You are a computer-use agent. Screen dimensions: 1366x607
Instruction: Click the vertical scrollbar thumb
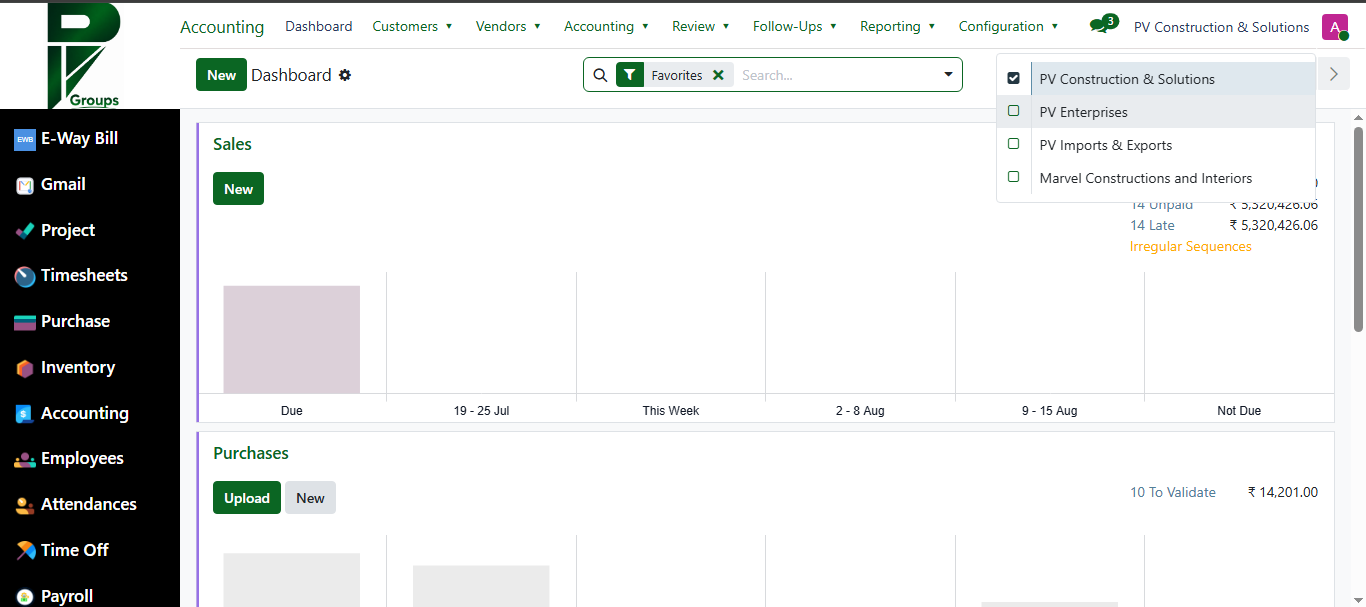[1359, 229]
